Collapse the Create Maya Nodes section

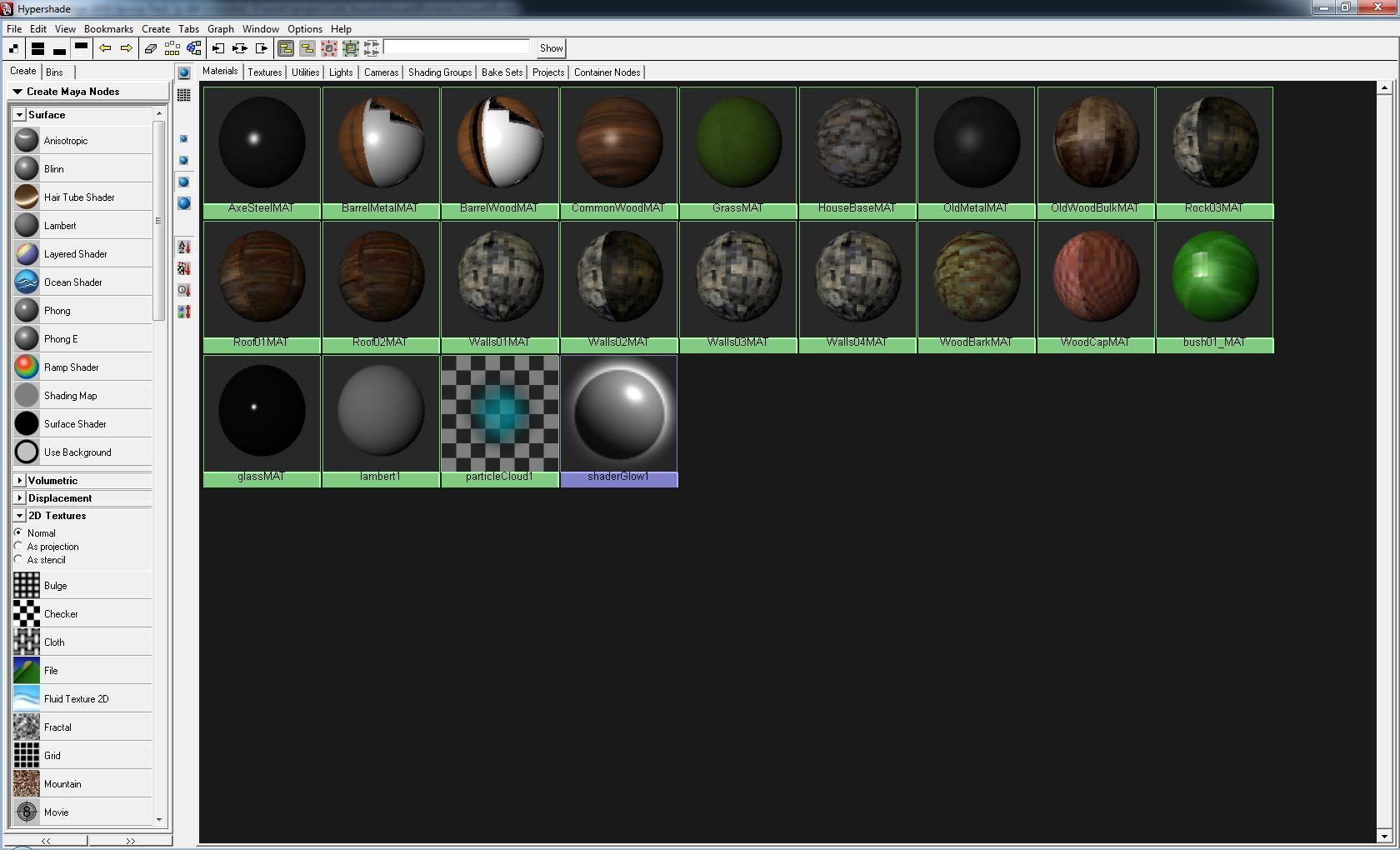pyautogui.click(x=17, y=92)
